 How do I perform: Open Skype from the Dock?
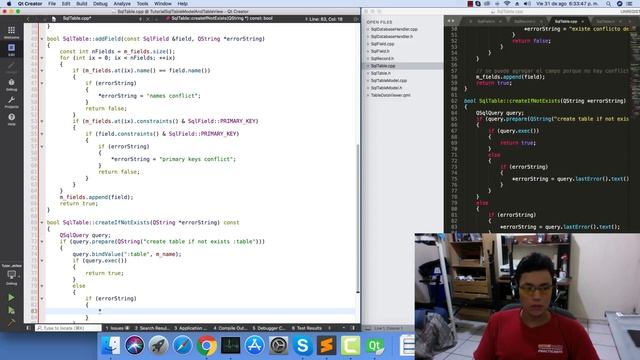coord(302,345)
